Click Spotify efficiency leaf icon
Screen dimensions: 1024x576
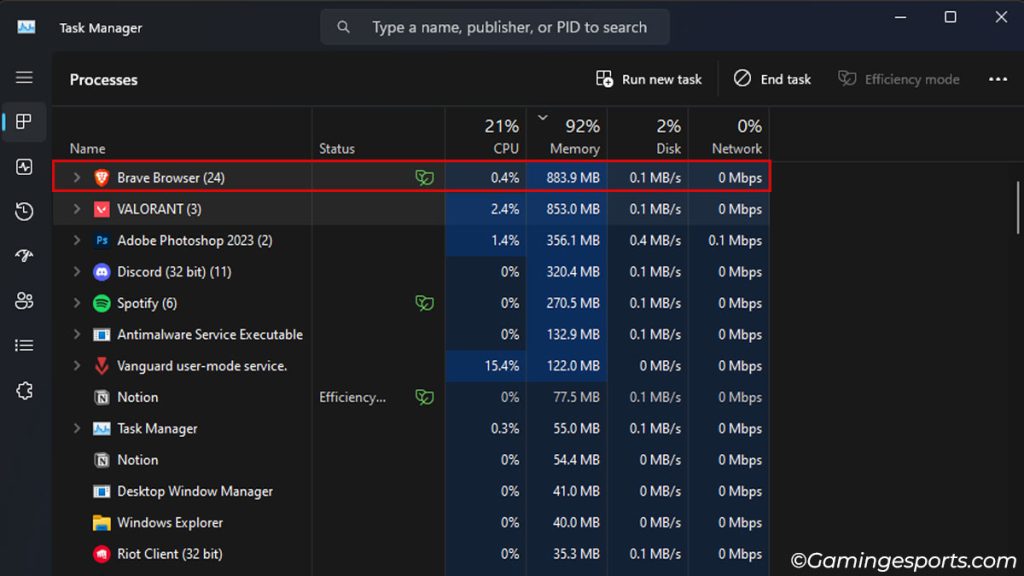(424, 303)
